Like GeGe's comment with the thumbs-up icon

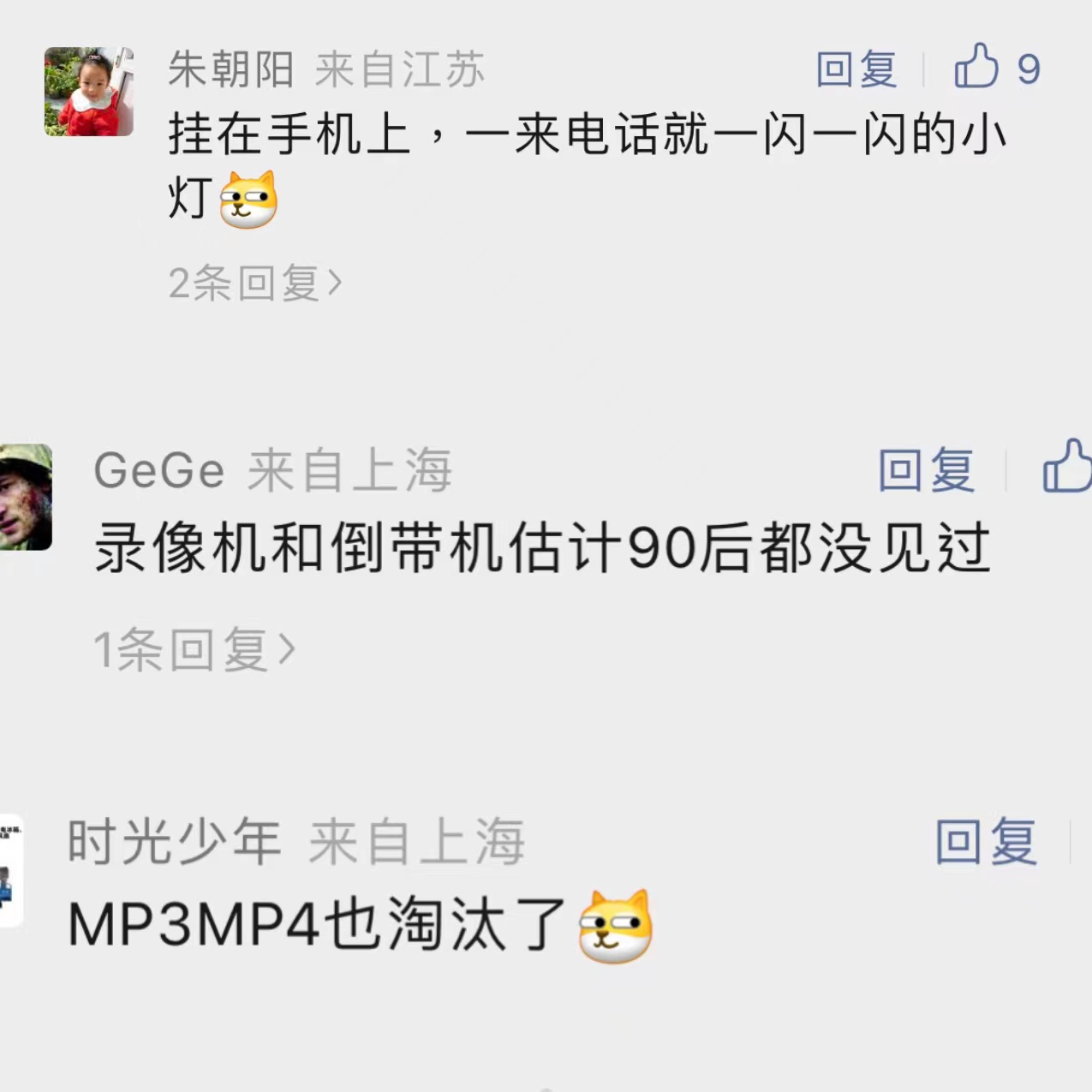coord(1066,467)
